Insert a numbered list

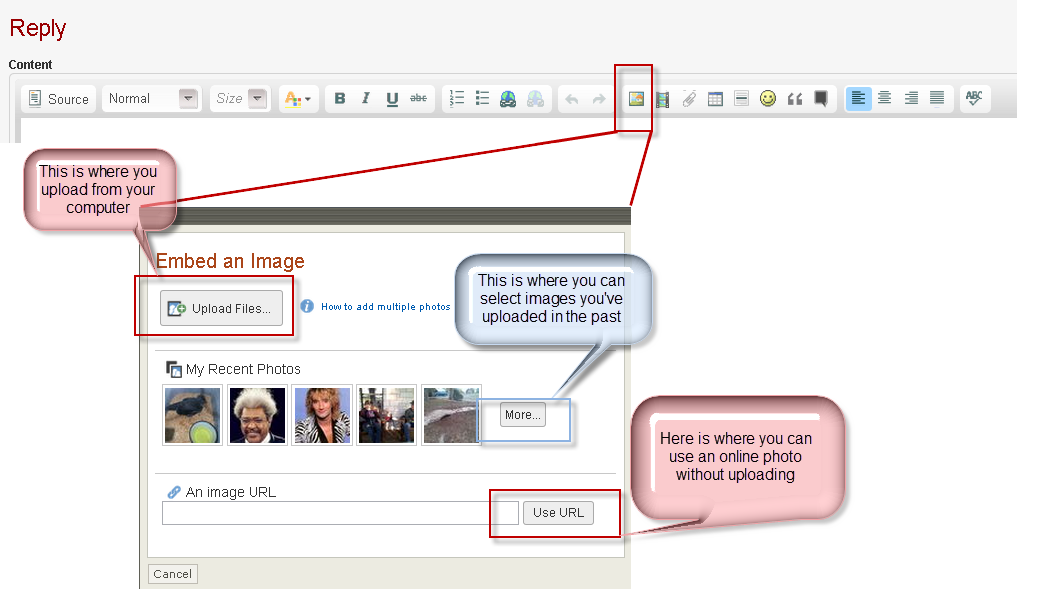coord(457,99)
